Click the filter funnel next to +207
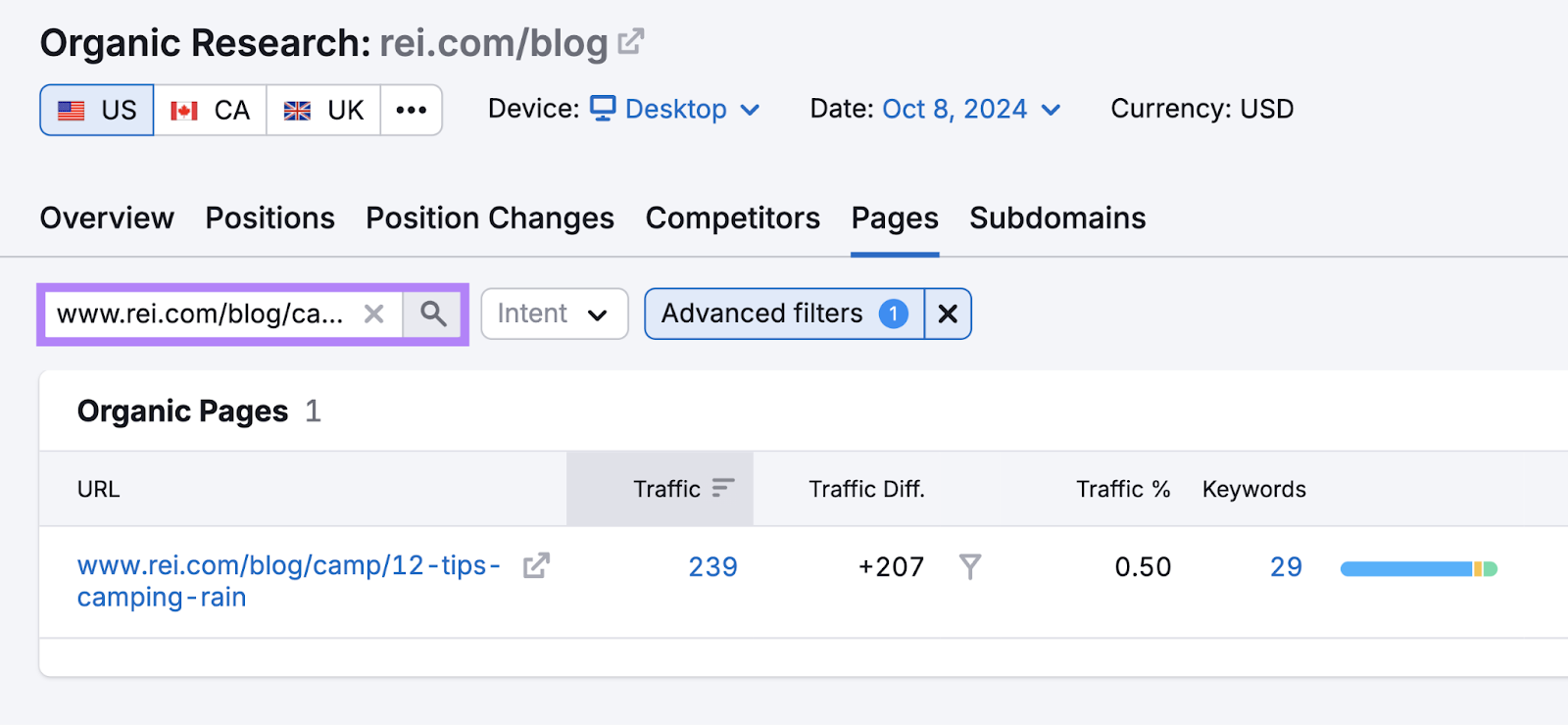 click(969, 566)
